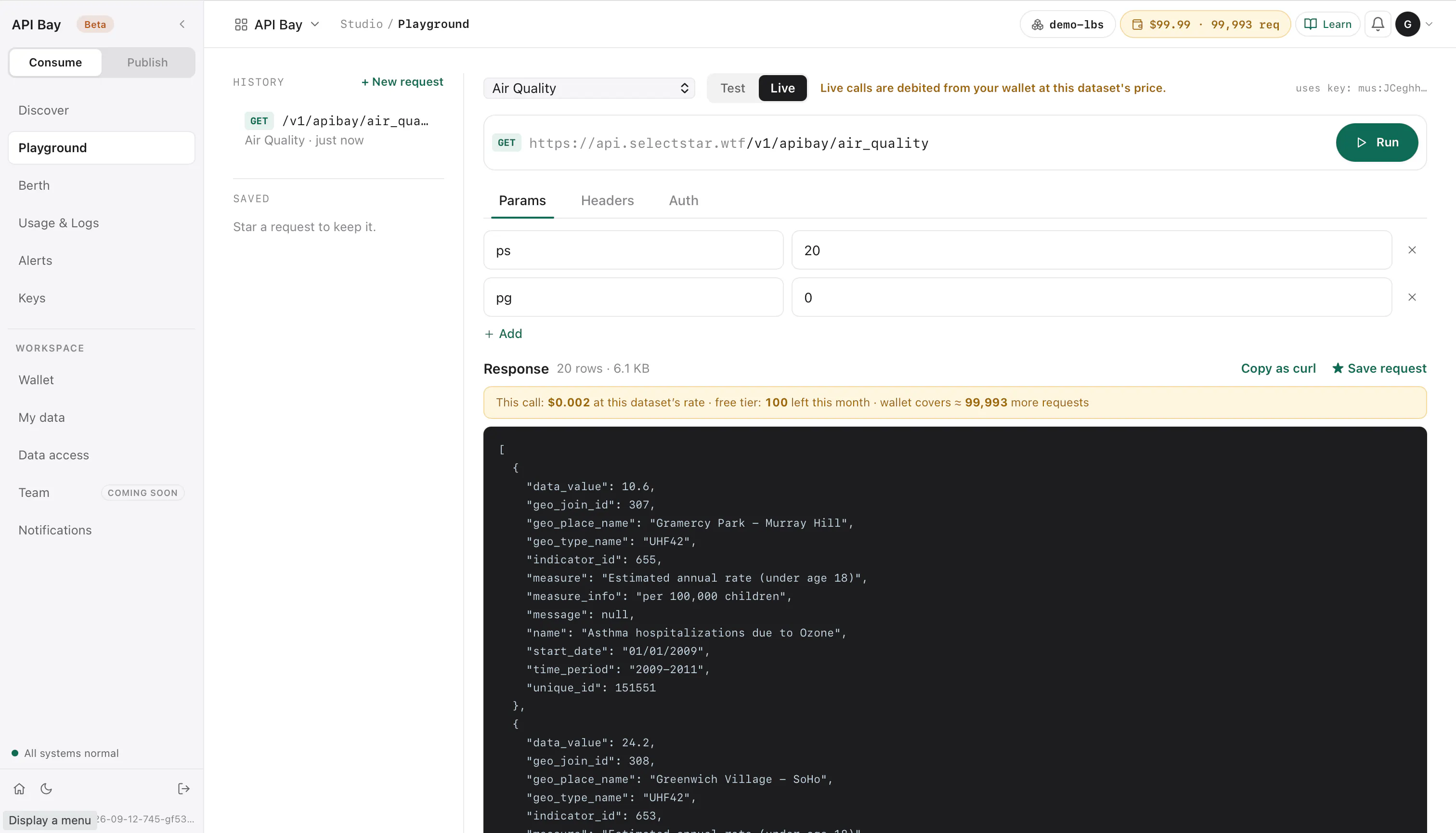Image resolution: width=1456 pixels, height=833 pixels.
Task: Run the API request
Action: pyautogui.click(x=1377, y=143)
